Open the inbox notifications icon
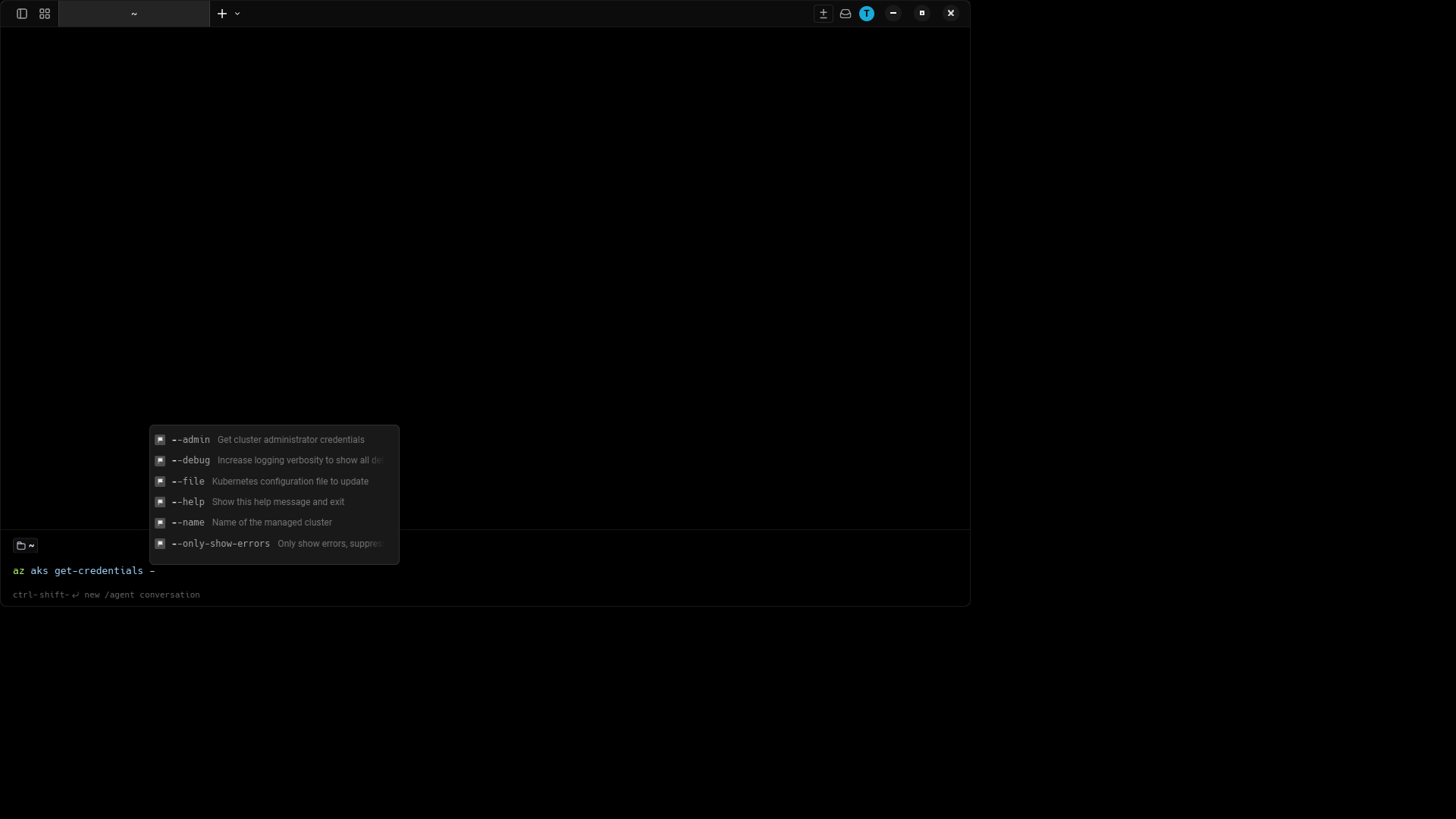This screenshot has height=819, width=1456. [846, 14]
